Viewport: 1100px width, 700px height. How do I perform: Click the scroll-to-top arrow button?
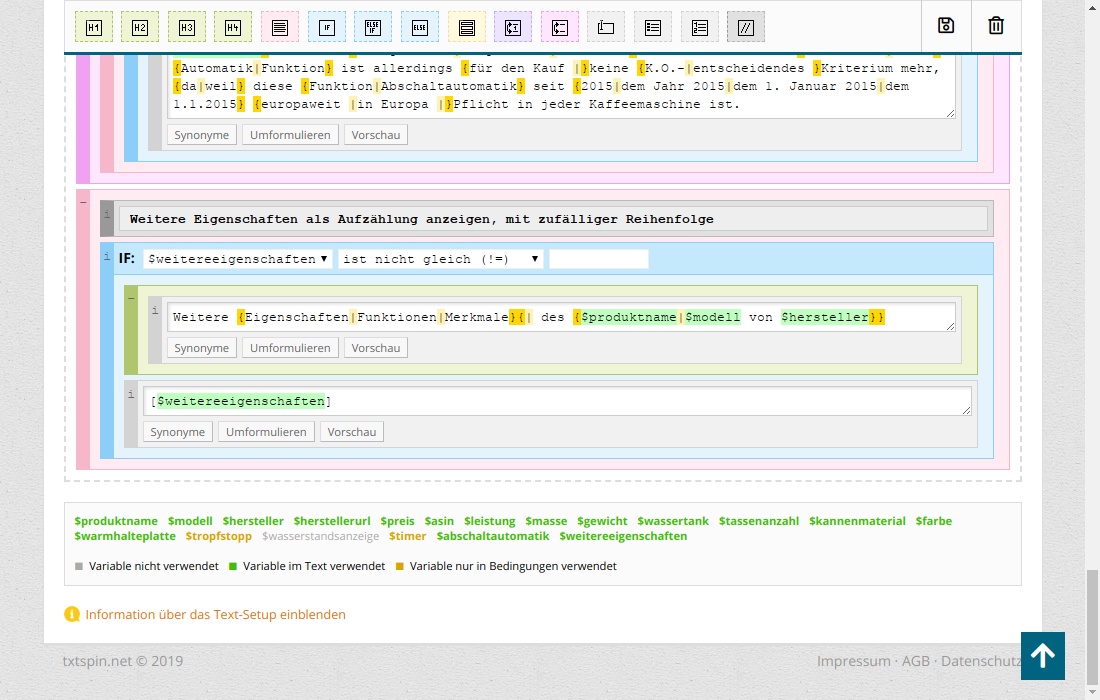click(1042, 656)
